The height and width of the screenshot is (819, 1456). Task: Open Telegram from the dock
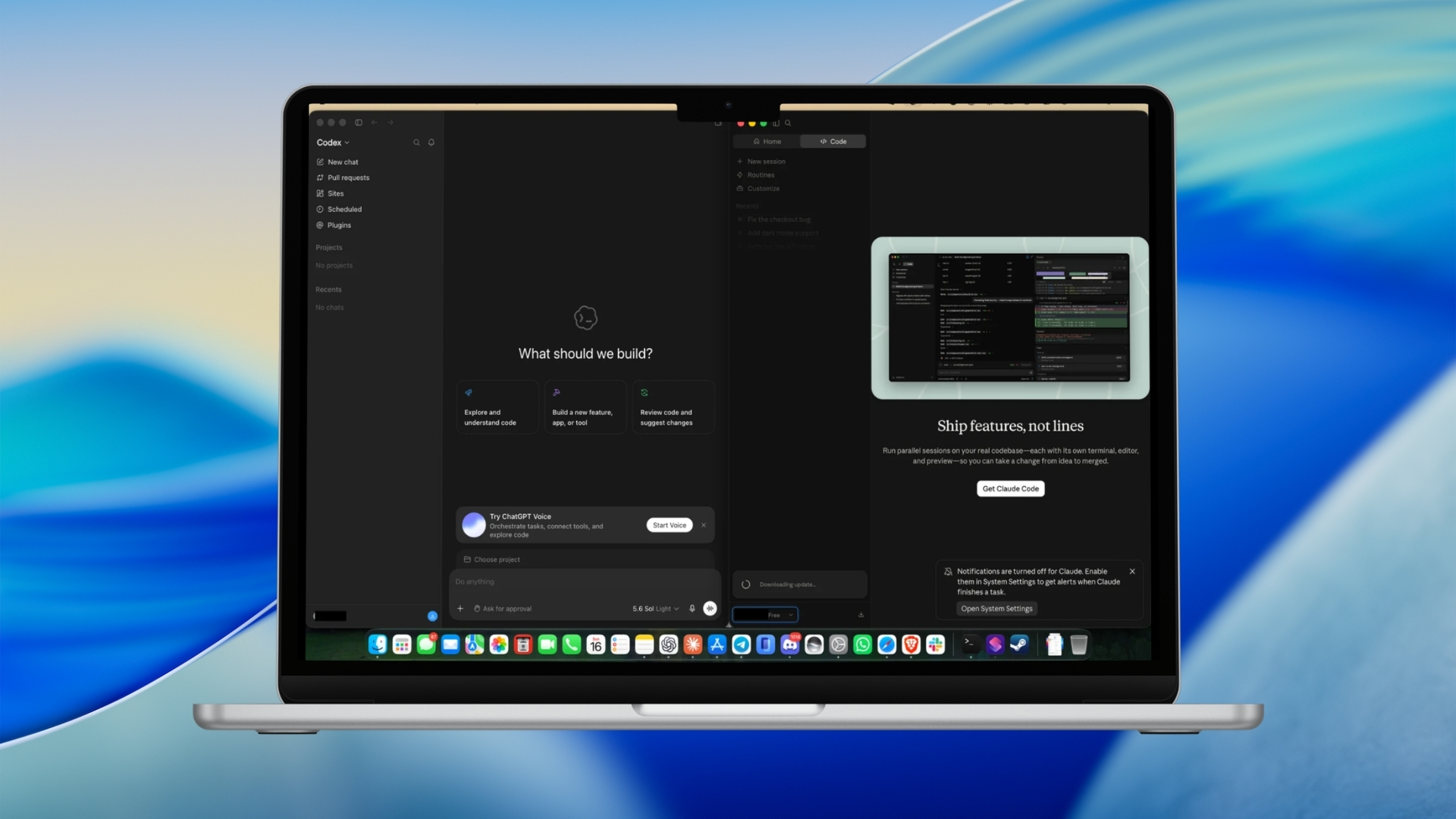[x=742, y=645]
